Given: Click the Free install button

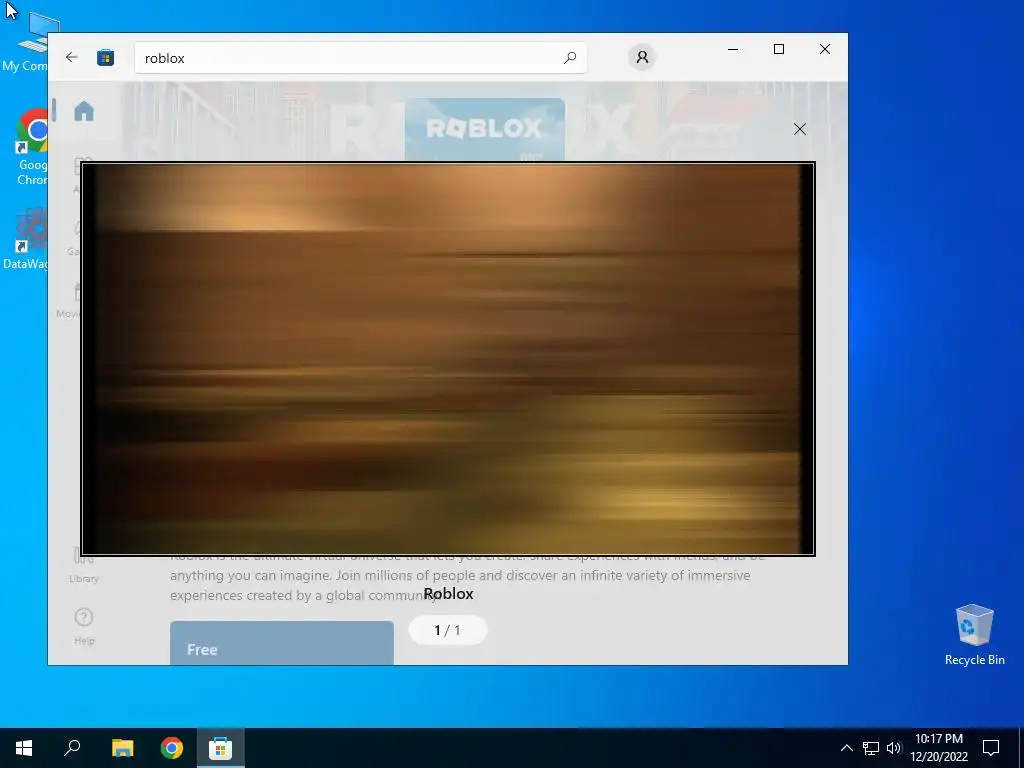Looking at the screenshot, I should click(281, 643).
